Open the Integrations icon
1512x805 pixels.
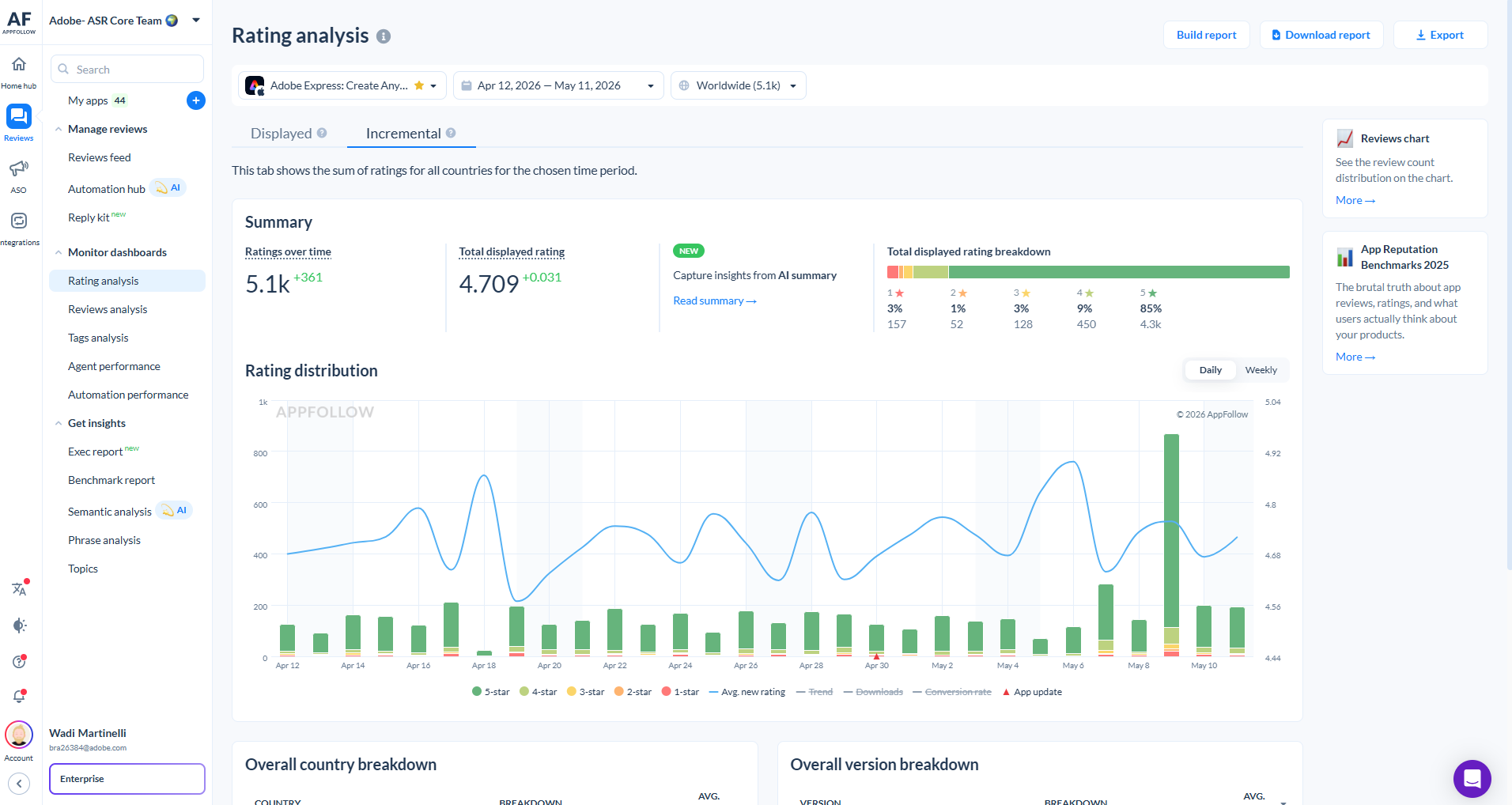[x=19, y=221]
